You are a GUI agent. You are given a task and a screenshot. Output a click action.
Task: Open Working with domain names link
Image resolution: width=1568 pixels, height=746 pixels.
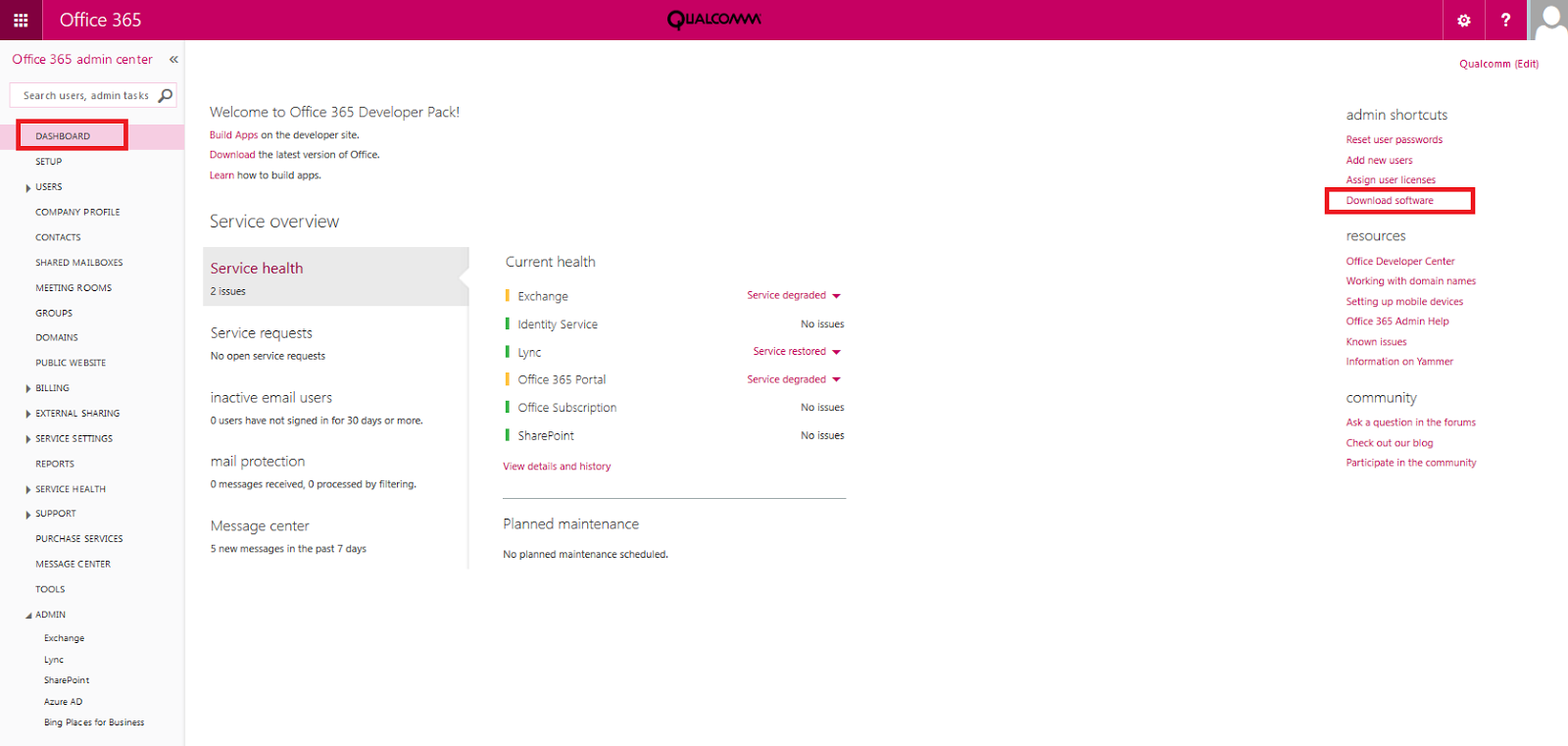tap(1411, 281)
